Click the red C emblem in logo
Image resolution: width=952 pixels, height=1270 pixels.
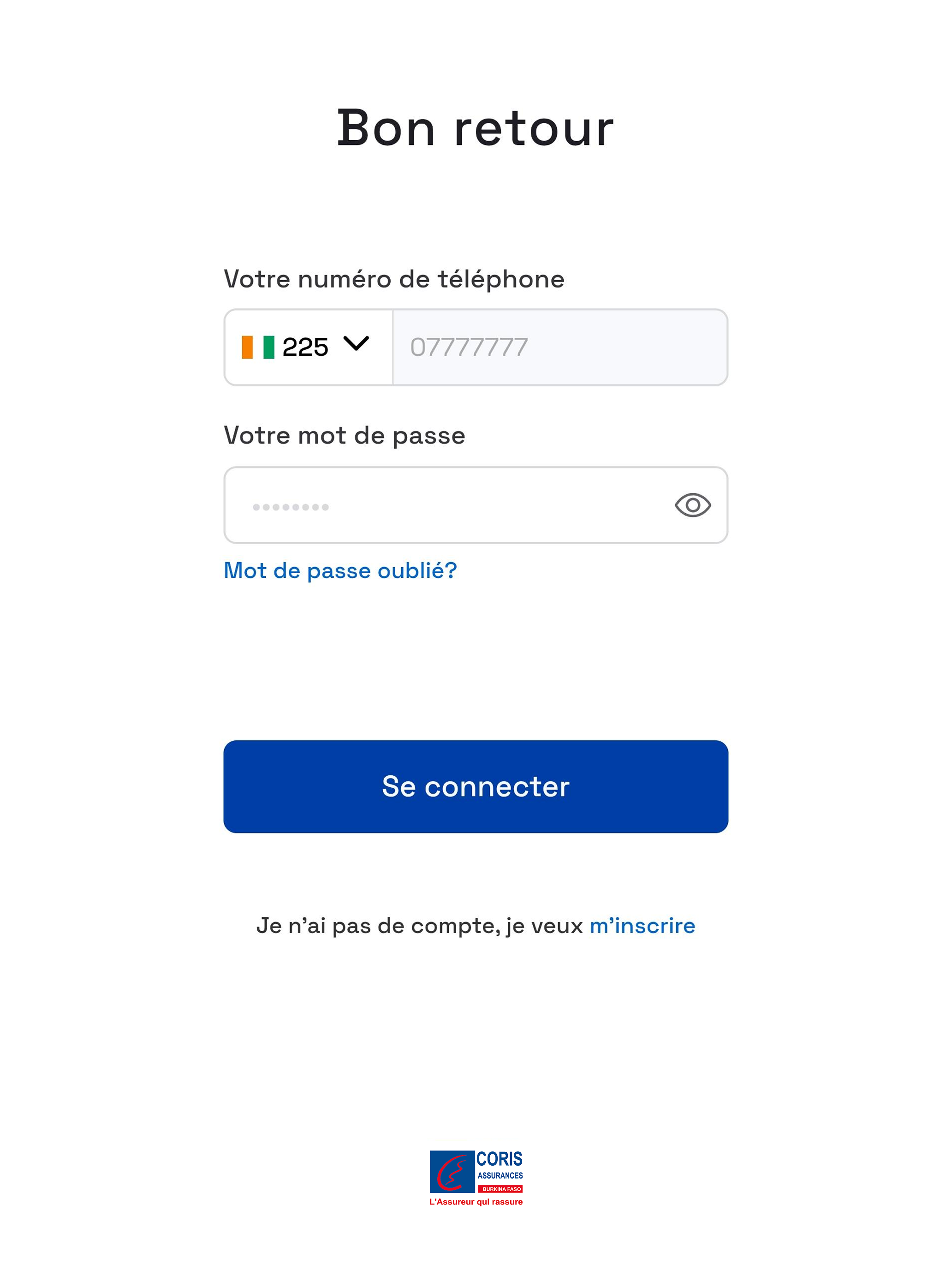point(452,1173)
